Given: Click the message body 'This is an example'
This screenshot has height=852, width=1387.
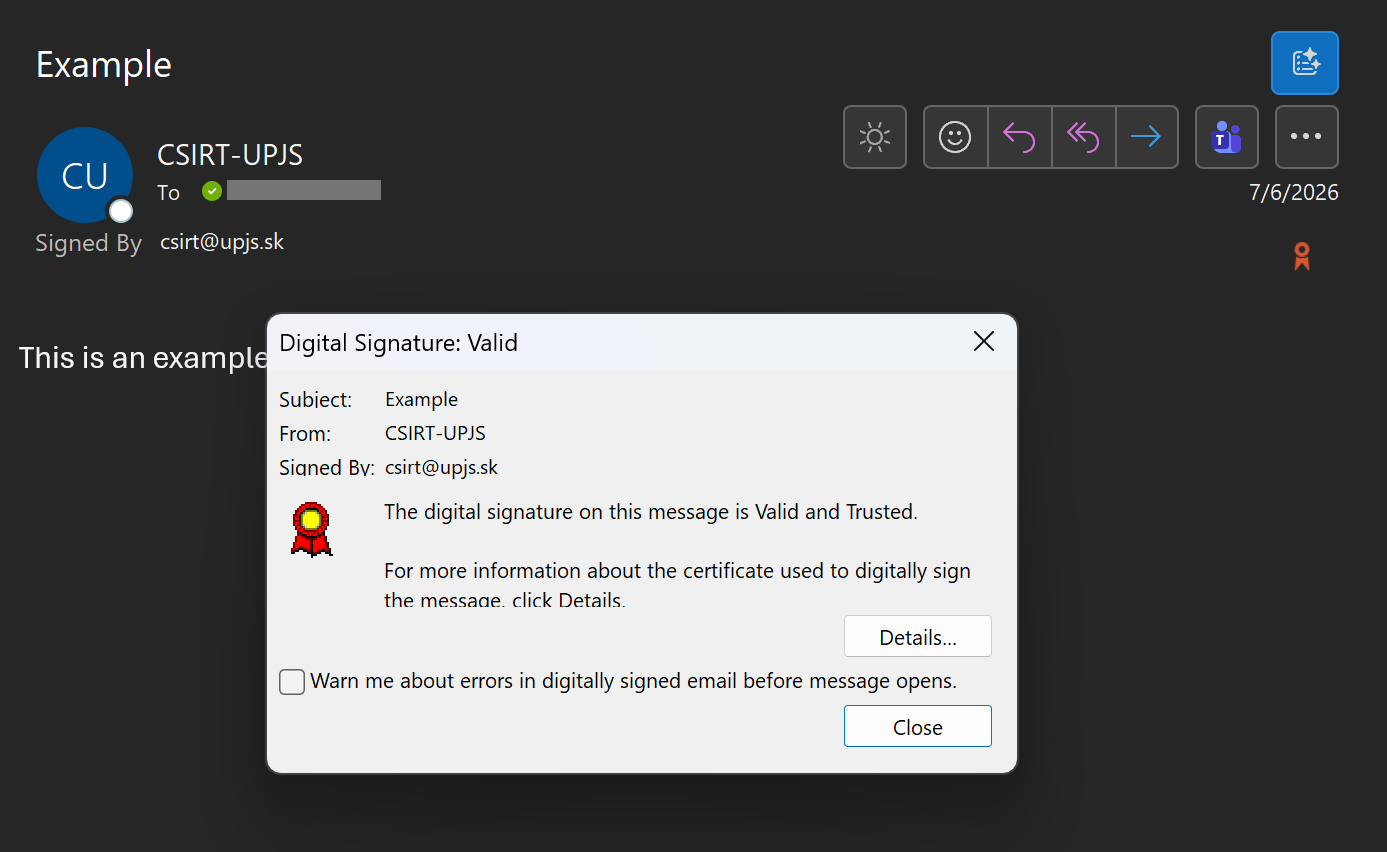Looking at the screenshot, I should (143, 358).
